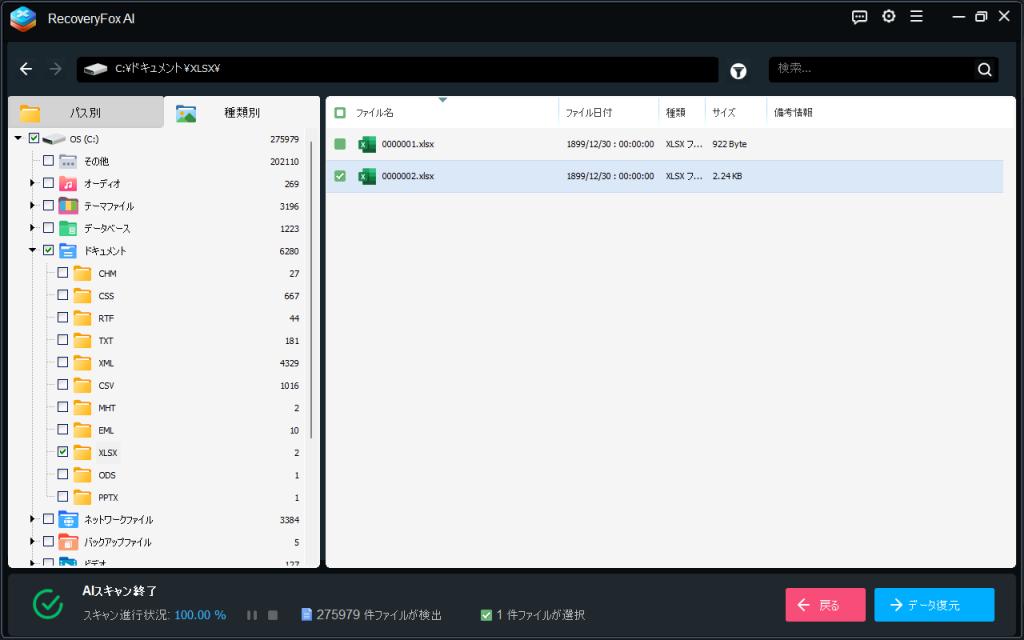Click the 戻る button
1024x640 pixels.
[x=825, y=605]
